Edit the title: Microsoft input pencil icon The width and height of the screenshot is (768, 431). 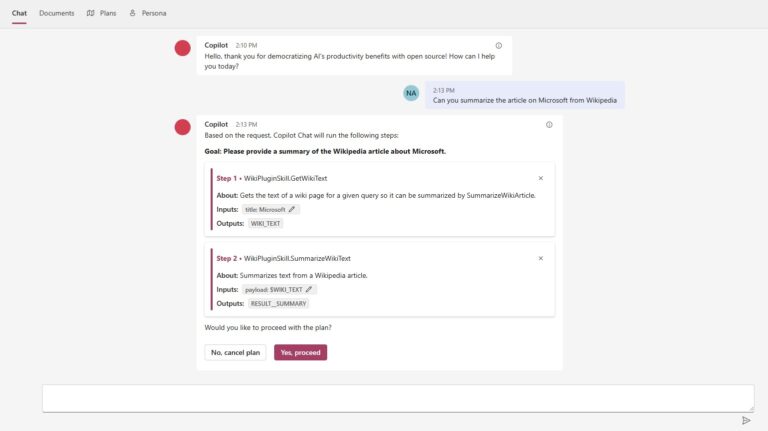(293, 210)
